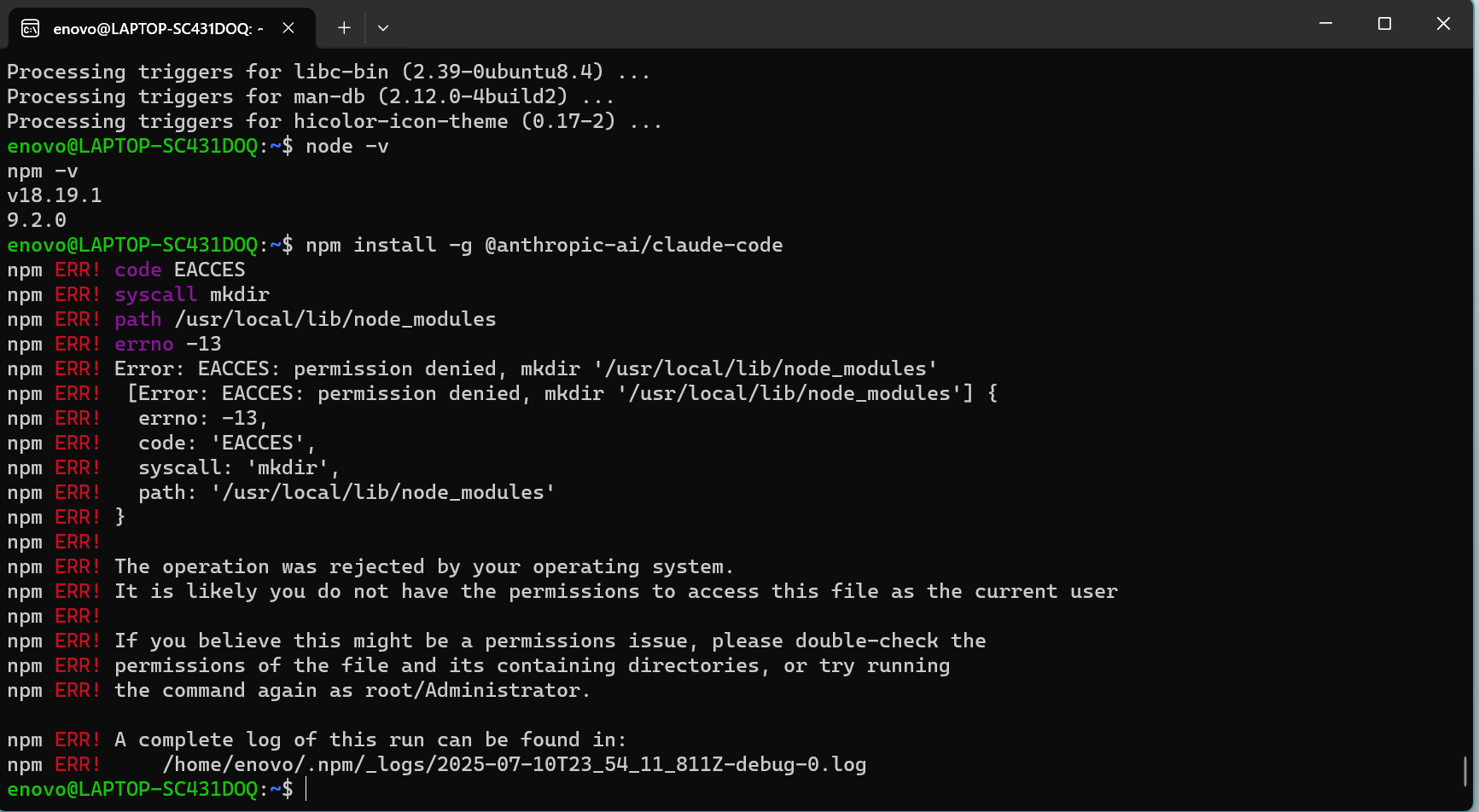Click the "man-db" processing triggers line
1479x812 pixels.
click(310, 96)
